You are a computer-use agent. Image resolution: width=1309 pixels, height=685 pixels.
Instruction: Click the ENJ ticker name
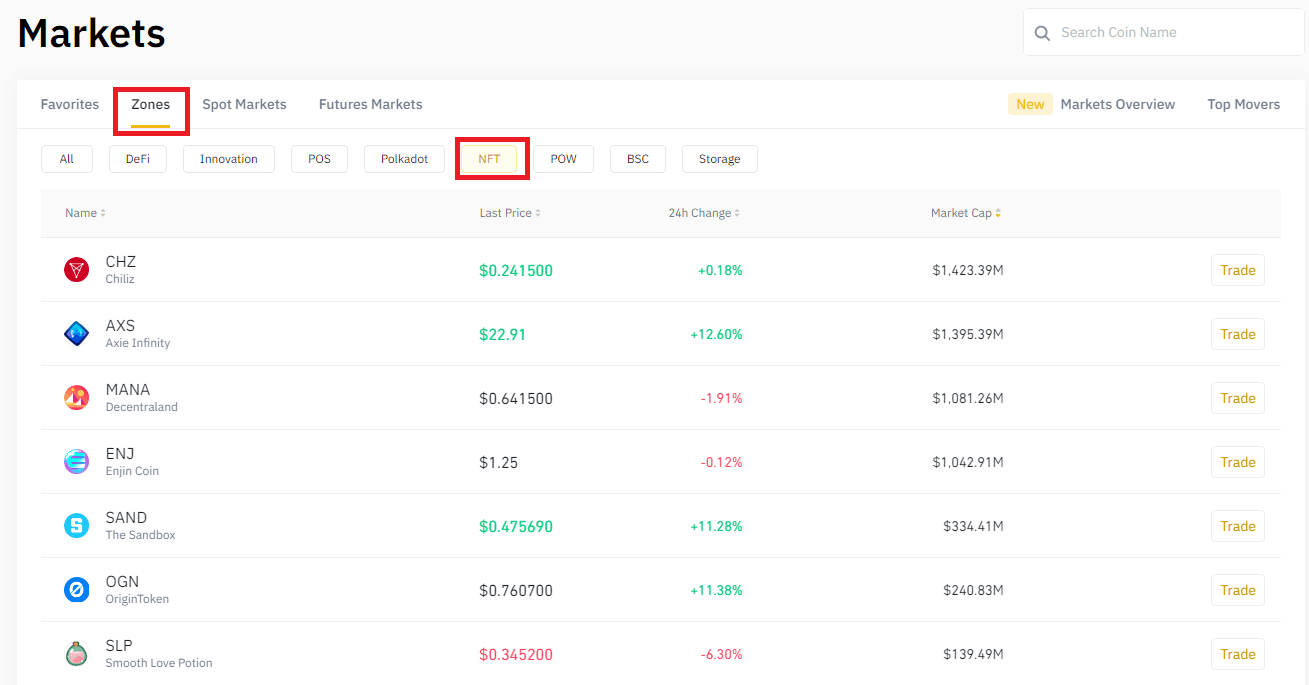pos(120,454)
